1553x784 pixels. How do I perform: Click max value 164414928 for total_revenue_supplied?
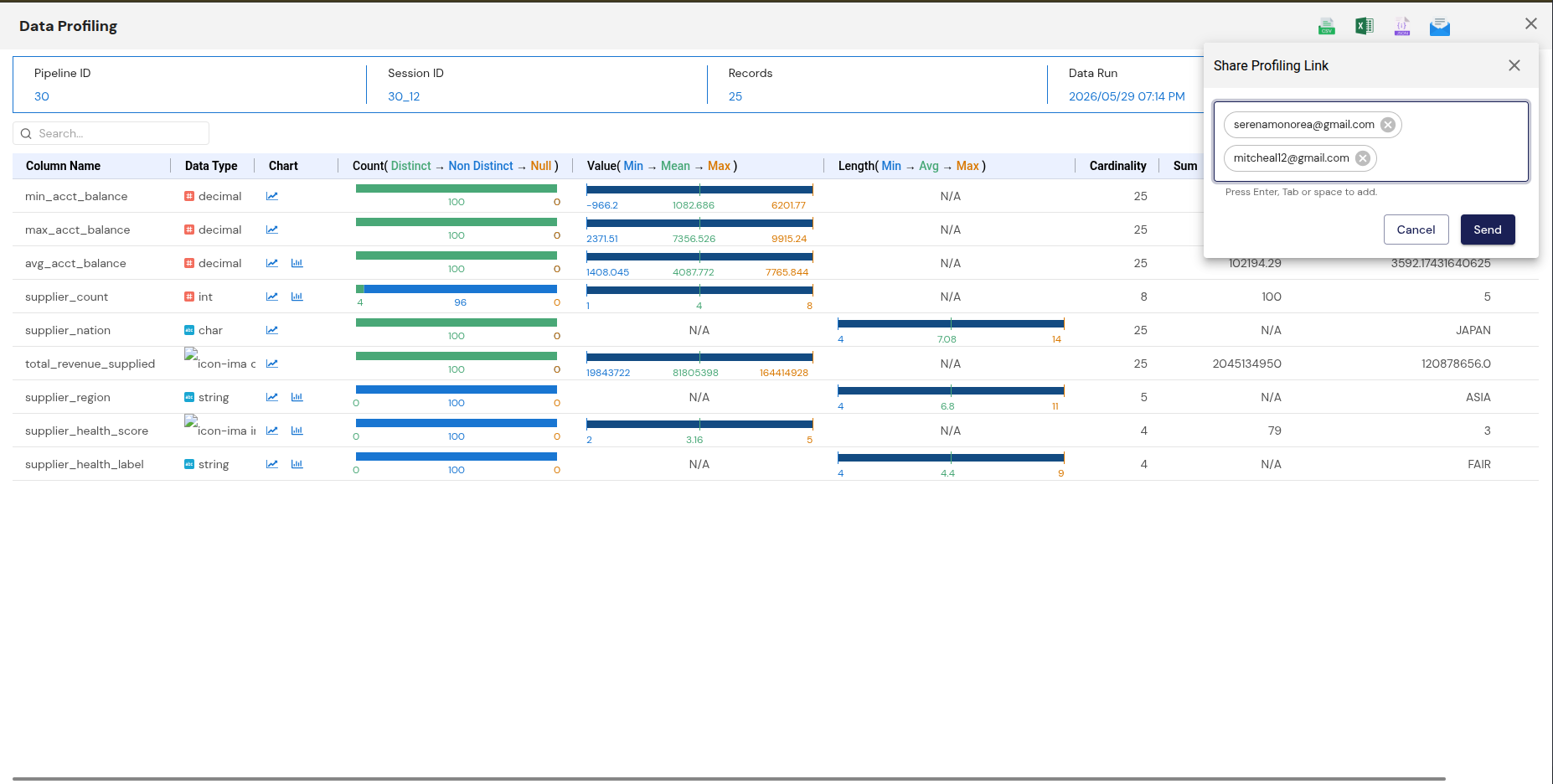(x=784, y=373)
